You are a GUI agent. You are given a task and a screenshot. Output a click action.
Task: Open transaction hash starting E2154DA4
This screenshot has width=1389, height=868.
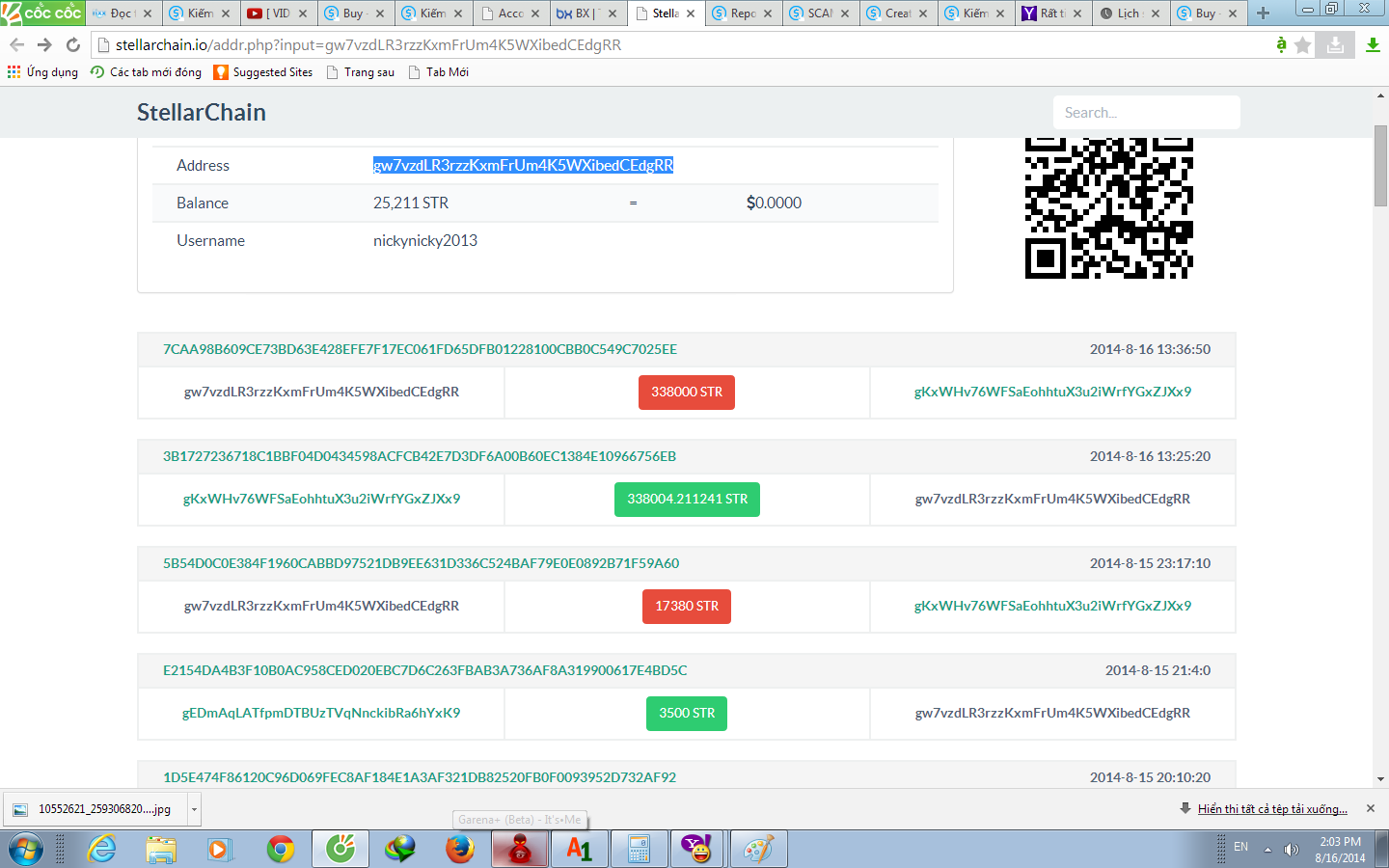425,670
